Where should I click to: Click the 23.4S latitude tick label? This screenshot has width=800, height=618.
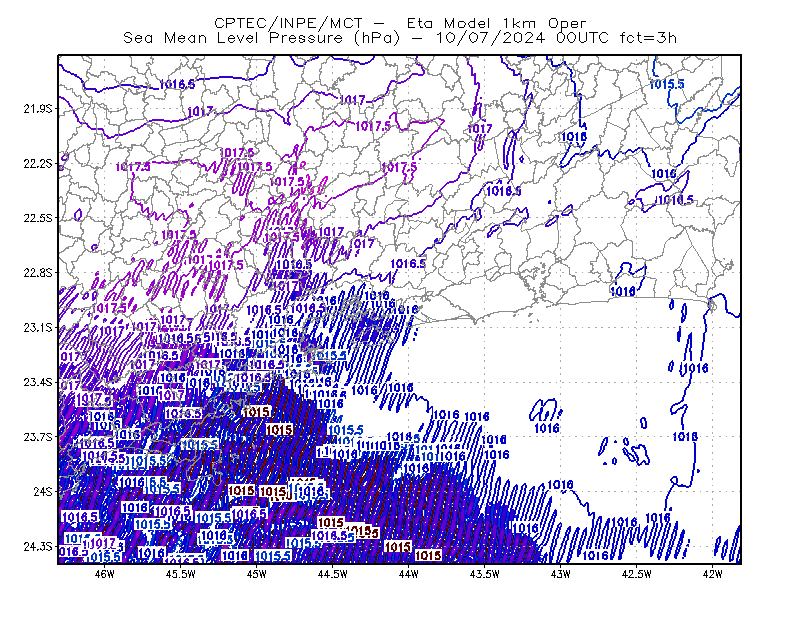pos(37,382)
